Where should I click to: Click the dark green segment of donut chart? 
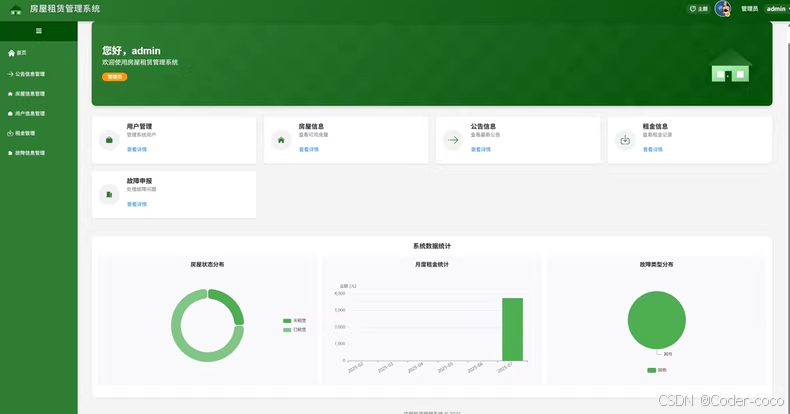[x=233, y=302]
